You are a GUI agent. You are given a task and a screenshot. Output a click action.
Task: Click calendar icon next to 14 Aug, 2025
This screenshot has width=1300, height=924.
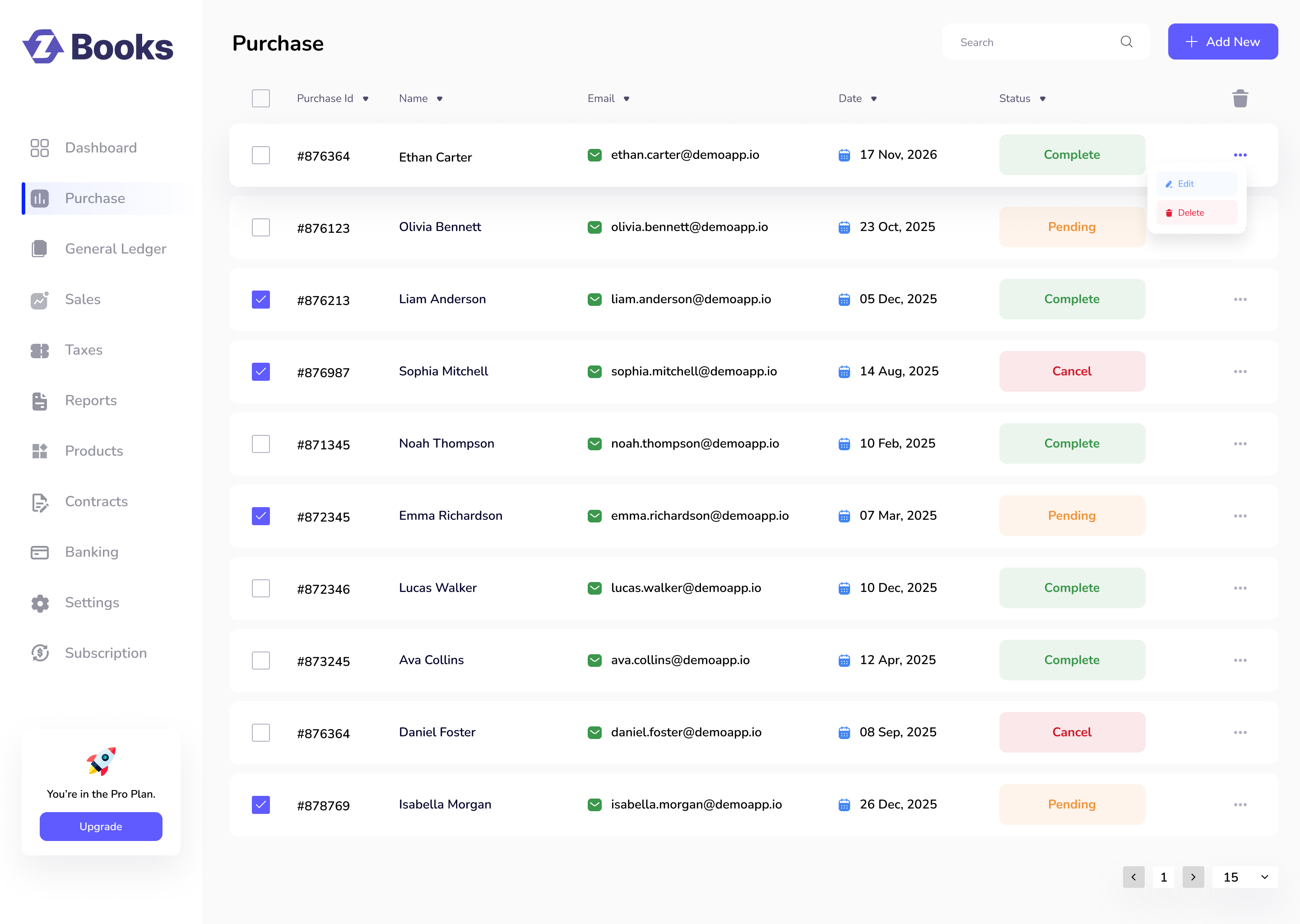(844, 372)
